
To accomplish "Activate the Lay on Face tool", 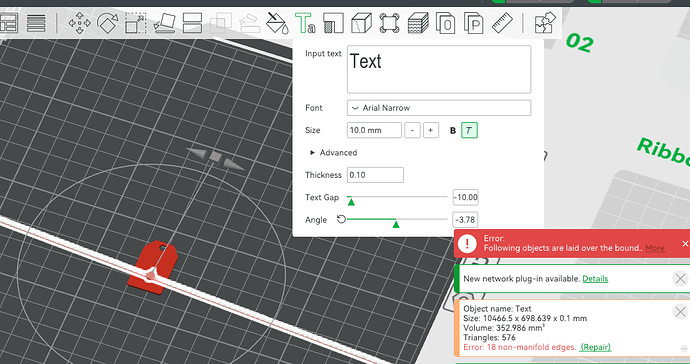I will click(x=164, y=23).
